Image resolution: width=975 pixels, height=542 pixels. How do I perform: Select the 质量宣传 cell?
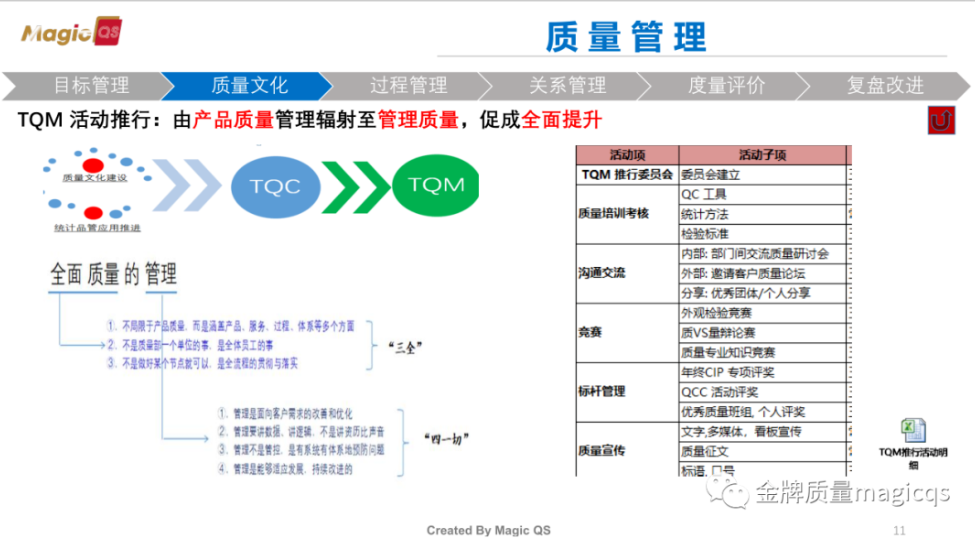(627, 450)
